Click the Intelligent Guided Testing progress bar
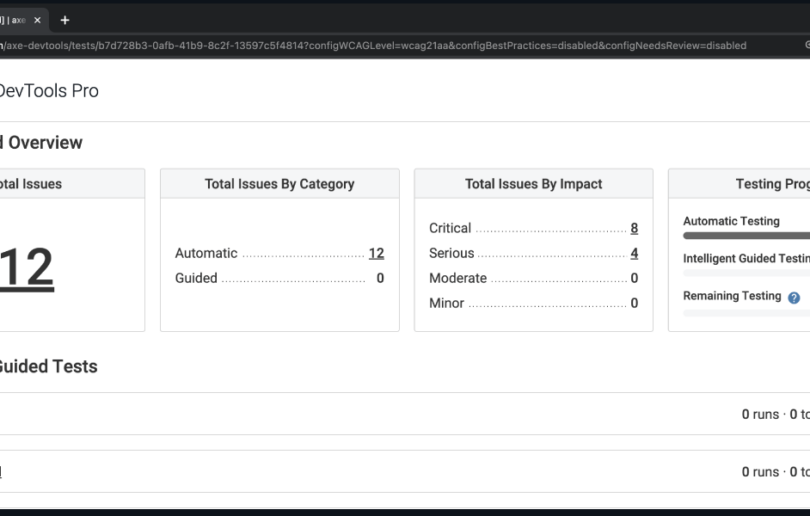 point(746,273)
